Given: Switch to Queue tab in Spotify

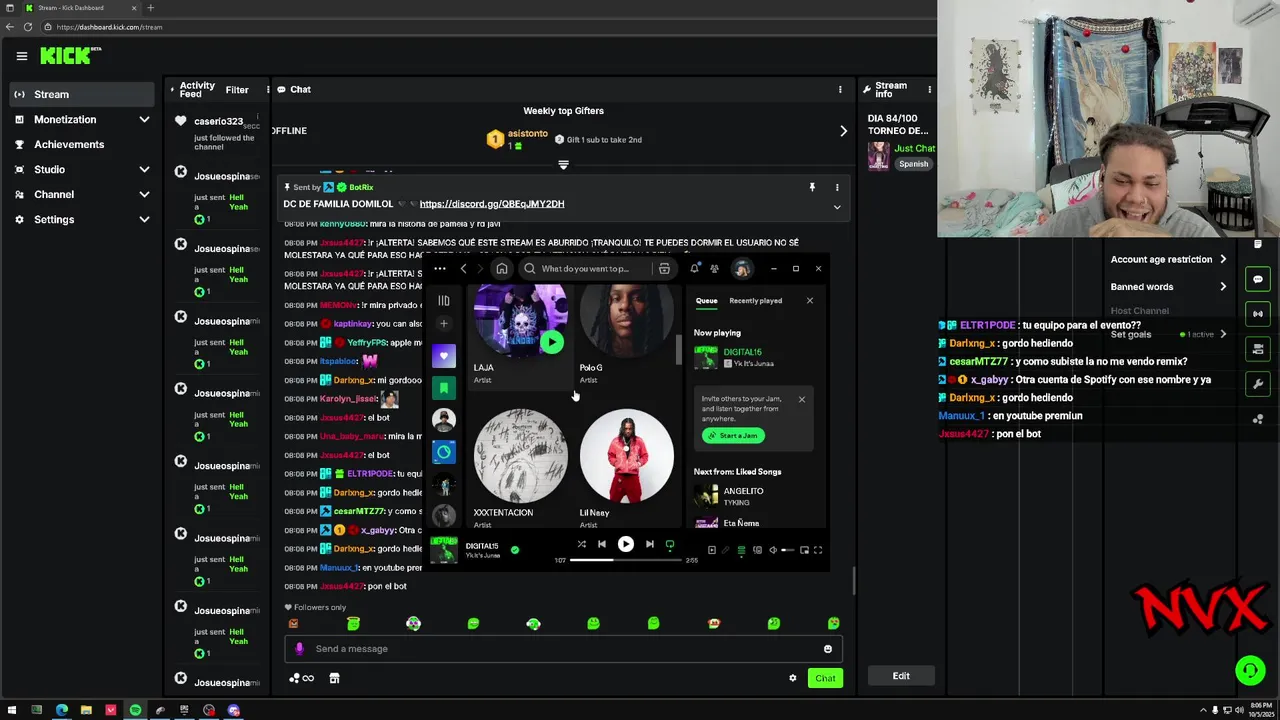Looking at the screenshot, I should 706,301.
